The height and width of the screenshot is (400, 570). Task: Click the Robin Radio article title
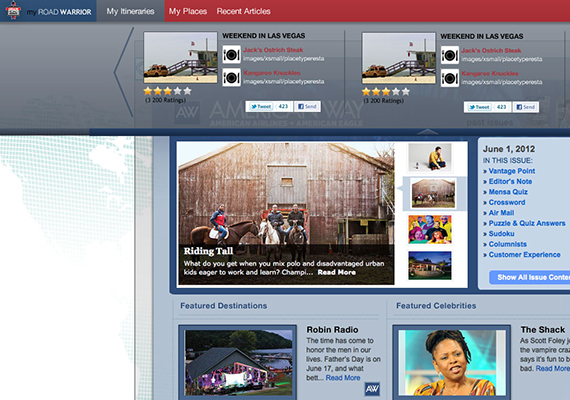coord(332,329)
